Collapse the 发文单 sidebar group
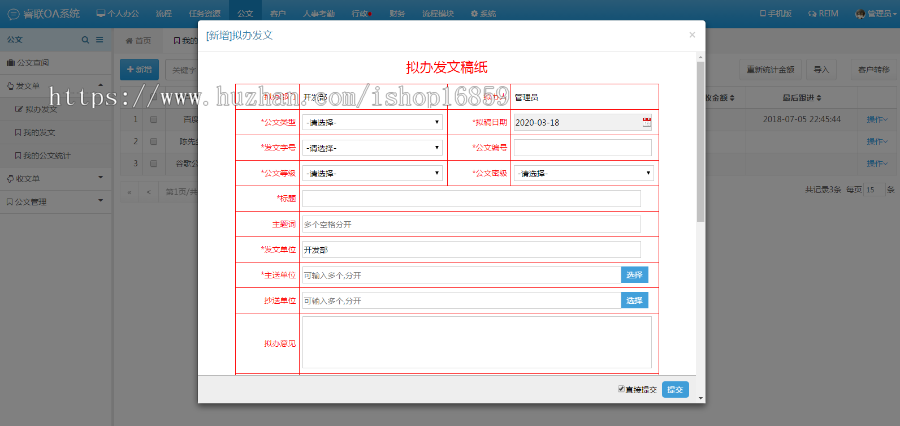This screenshot has width=900, height=426. click(x=56, y=86)
